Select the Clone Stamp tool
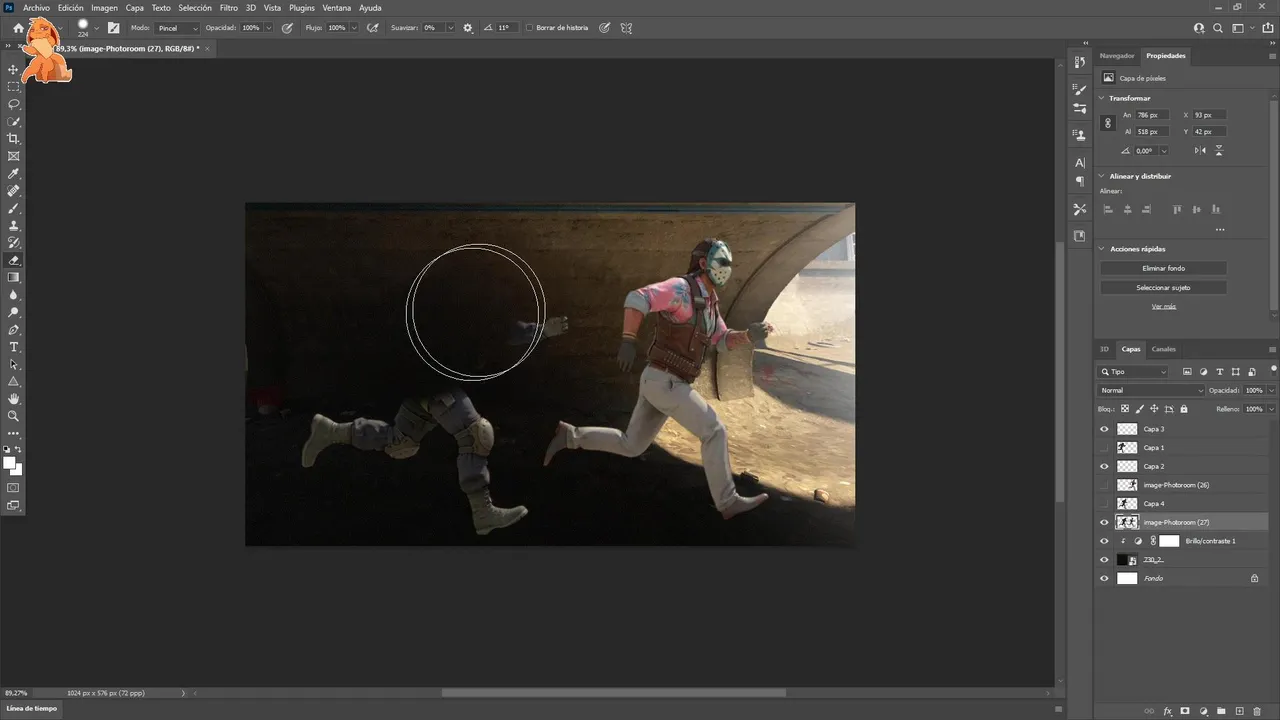 tap(14, 226)
